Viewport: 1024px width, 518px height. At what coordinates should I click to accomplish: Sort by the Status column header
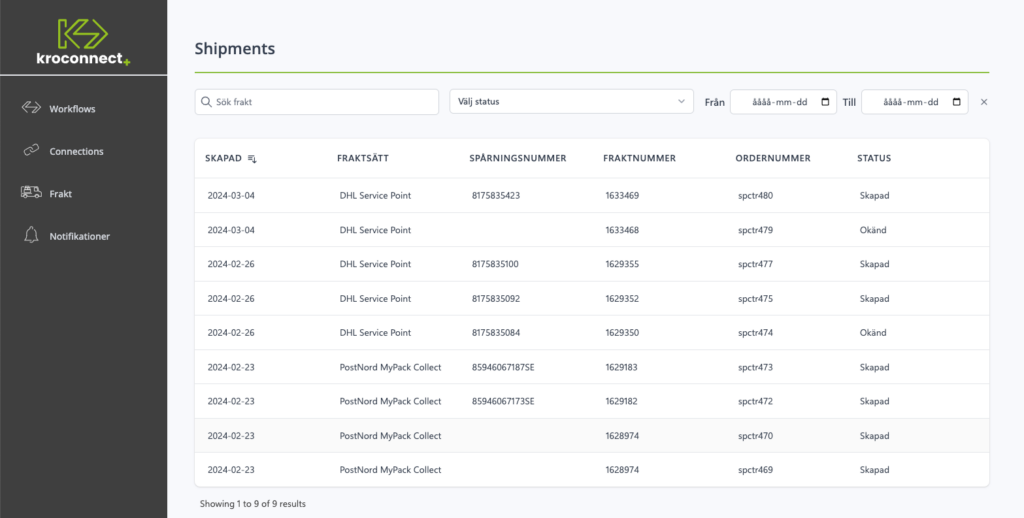point(873,158)
